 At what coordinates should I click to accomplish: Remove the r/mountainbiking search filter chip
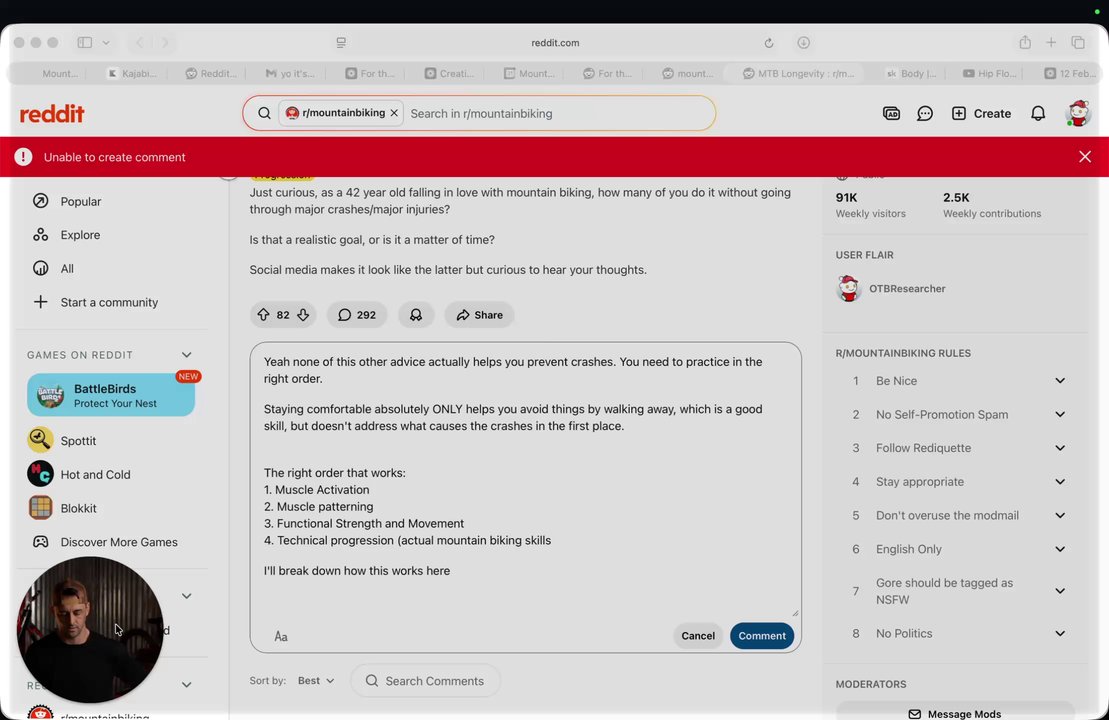pyautogui.click(x=394, y=113)
